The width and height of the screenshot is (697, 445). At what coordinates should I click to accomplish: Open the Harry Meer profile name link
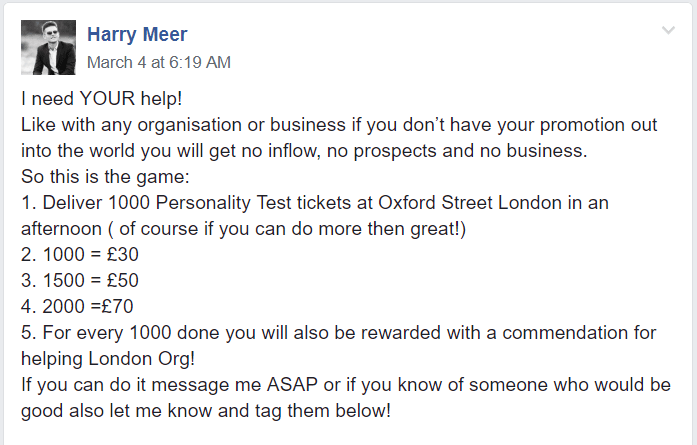[x=137, y=34]
